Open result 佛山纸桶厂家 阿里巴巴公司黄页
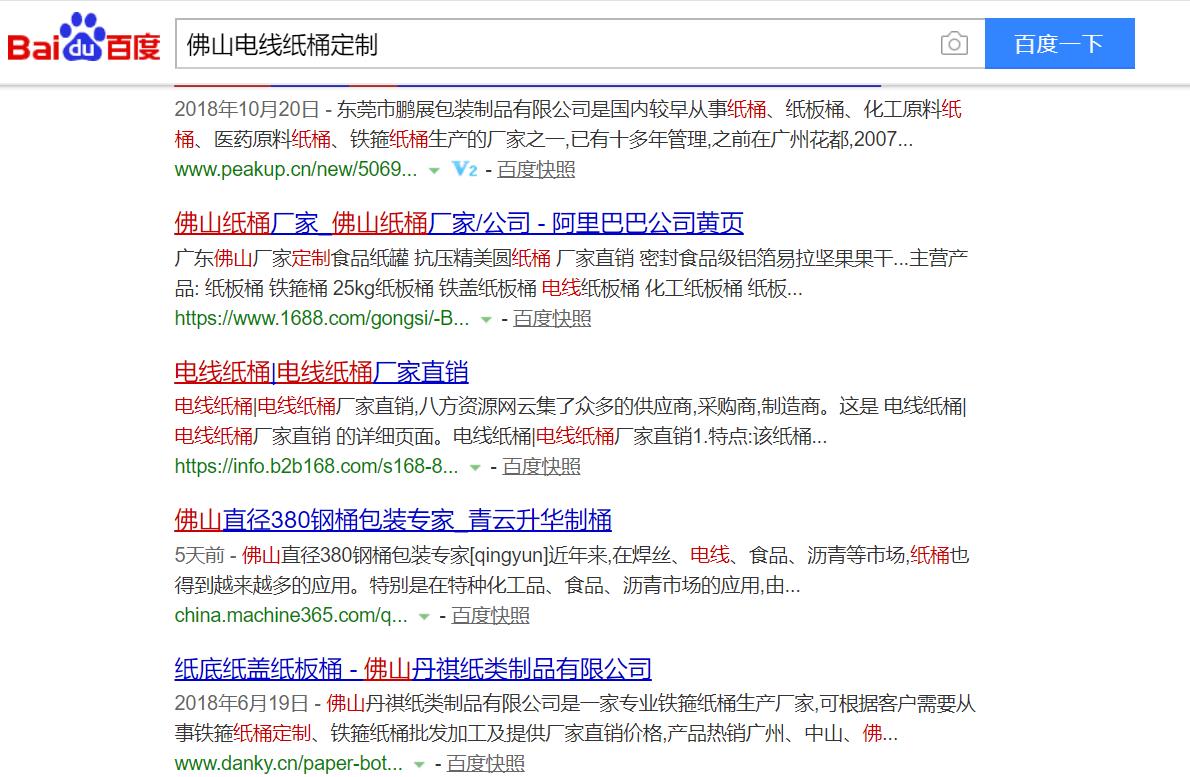Screen dimensions: 1190x777 (458, 222)
